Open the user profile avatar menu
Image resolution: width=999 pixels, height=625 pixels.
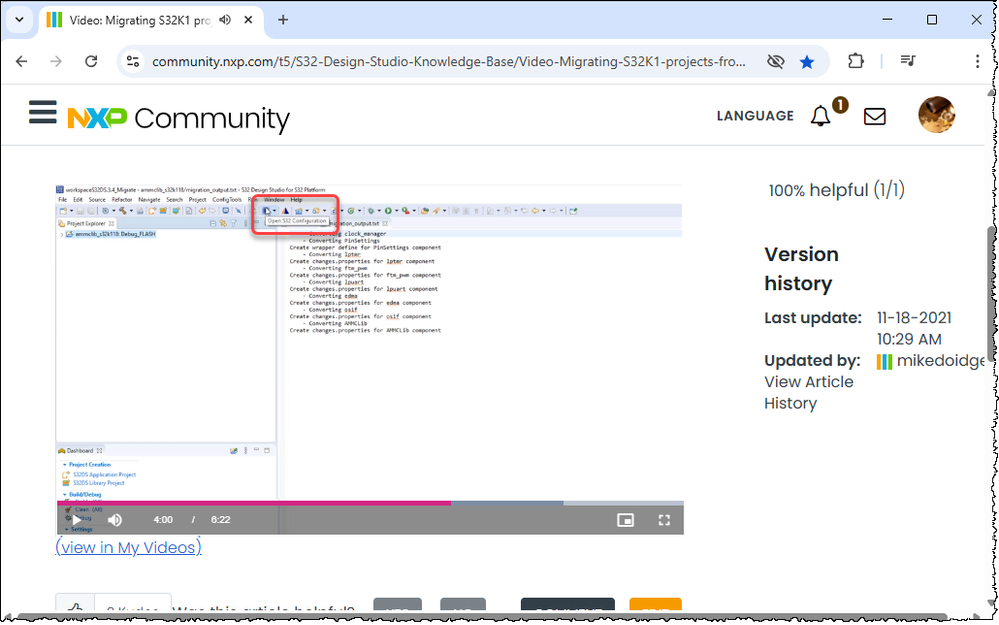coord(936,115)
